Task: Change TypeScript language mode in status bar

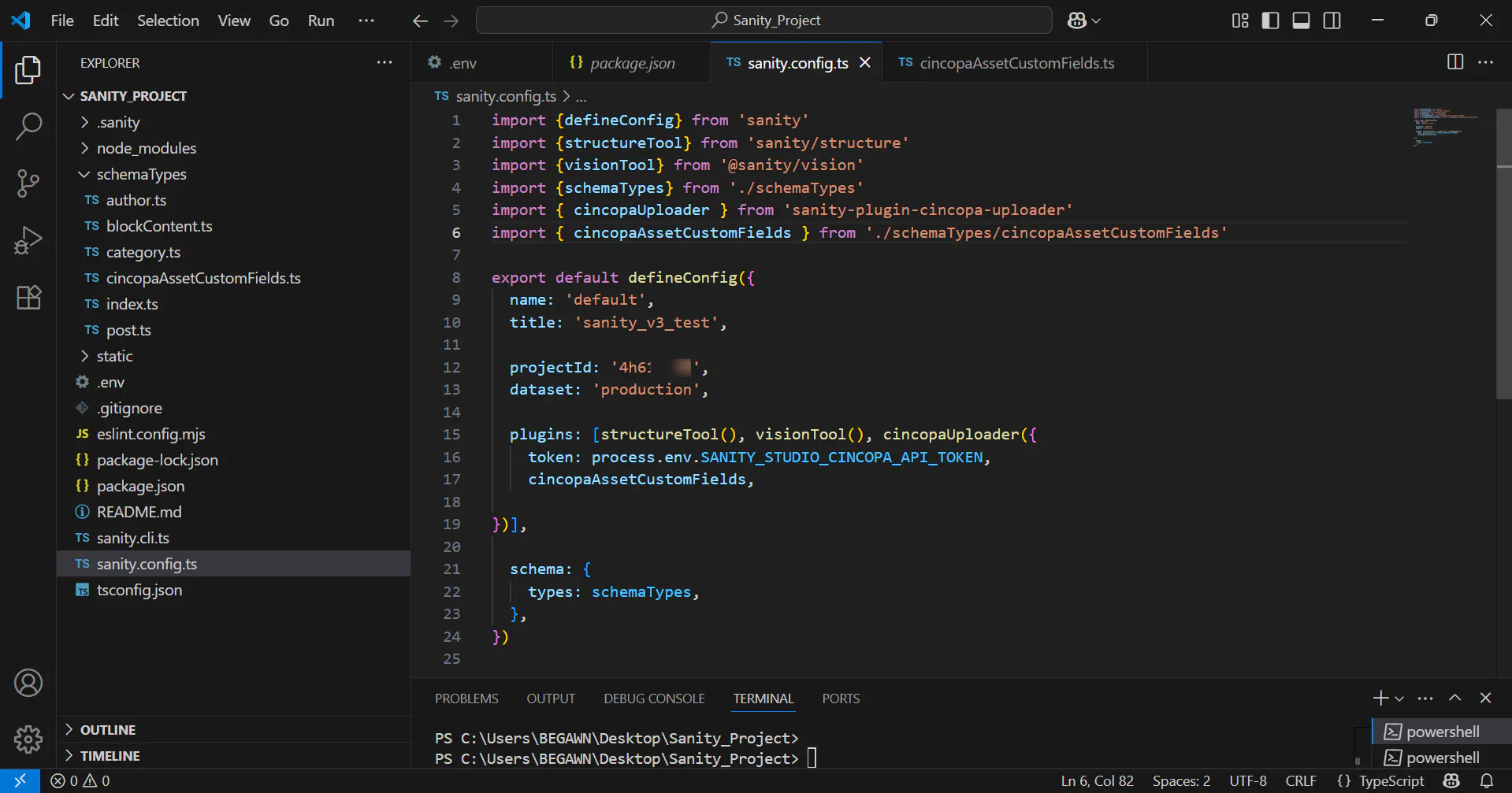Action: [1391, 781]
